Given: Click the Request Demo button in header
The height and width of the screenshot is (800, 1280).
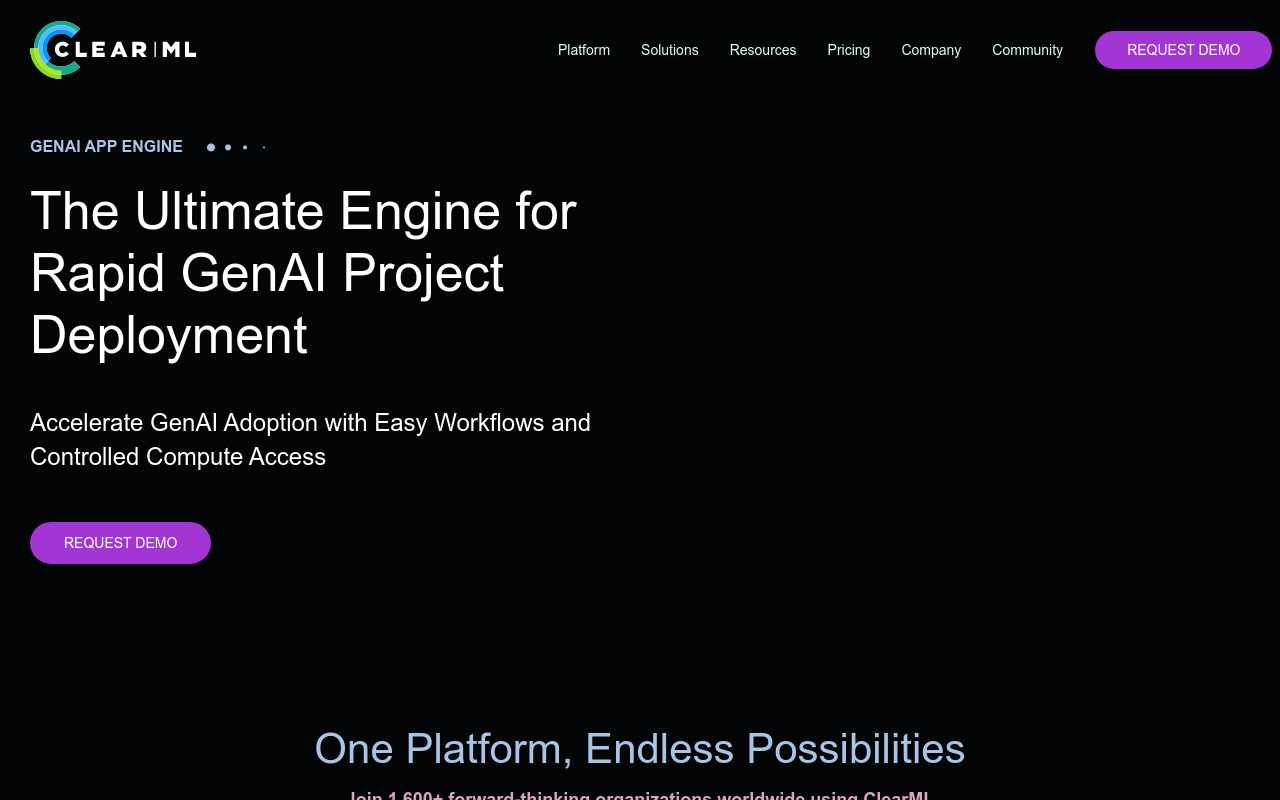Looking at the screenshot, I should (1183, 50).
